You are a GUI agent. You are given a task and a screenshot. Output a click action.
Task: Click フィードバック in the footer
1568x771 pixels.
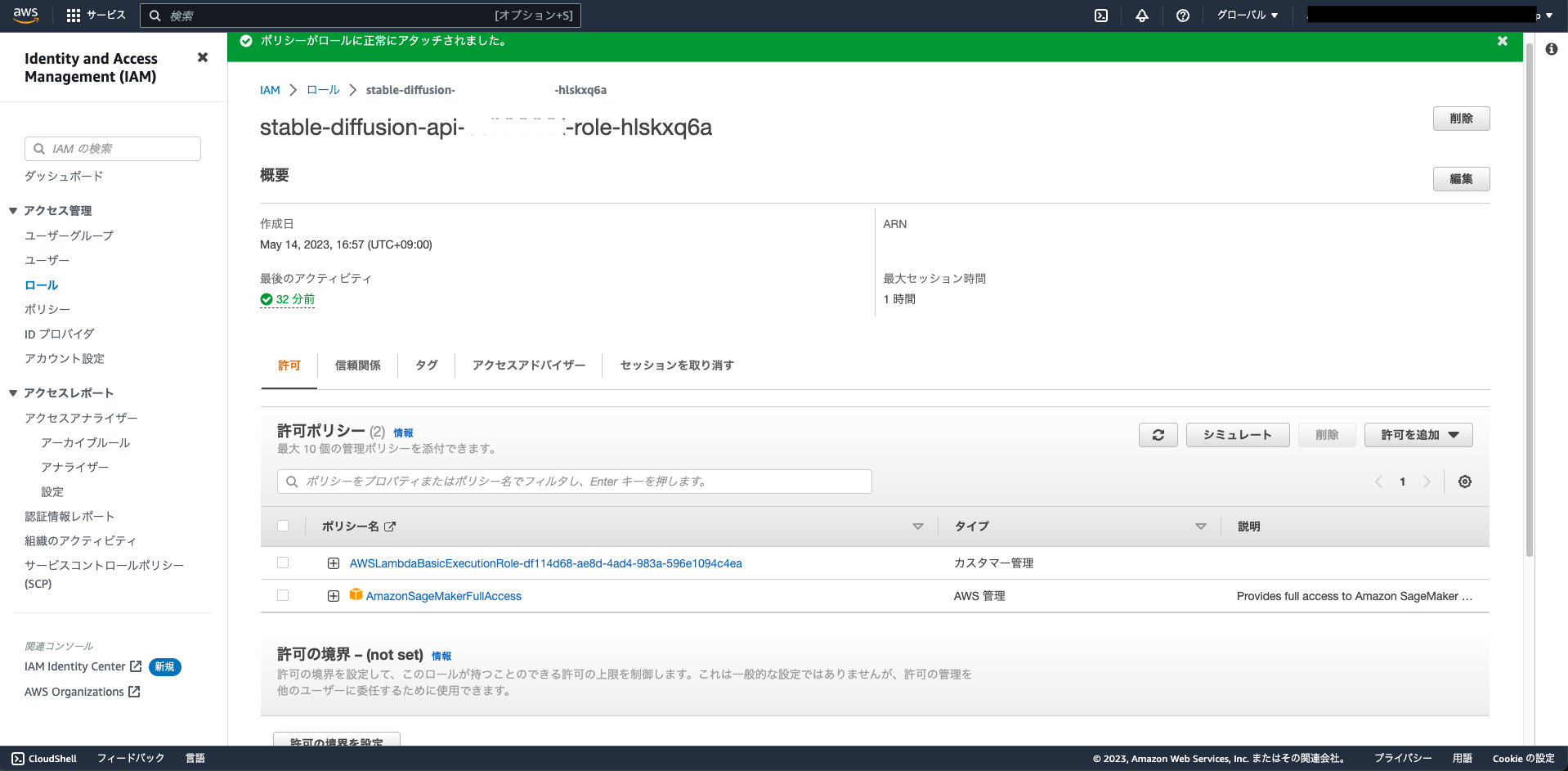[x=131, y=758]
